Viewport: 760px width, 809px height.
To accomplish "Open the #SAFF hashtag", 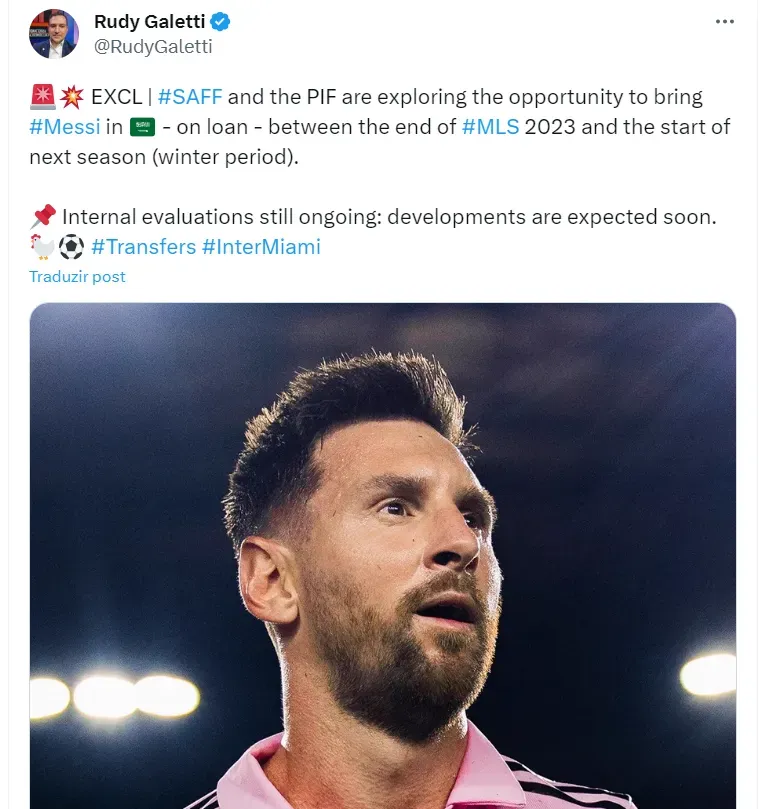I will pyautogui.click(x=190, y=97).
